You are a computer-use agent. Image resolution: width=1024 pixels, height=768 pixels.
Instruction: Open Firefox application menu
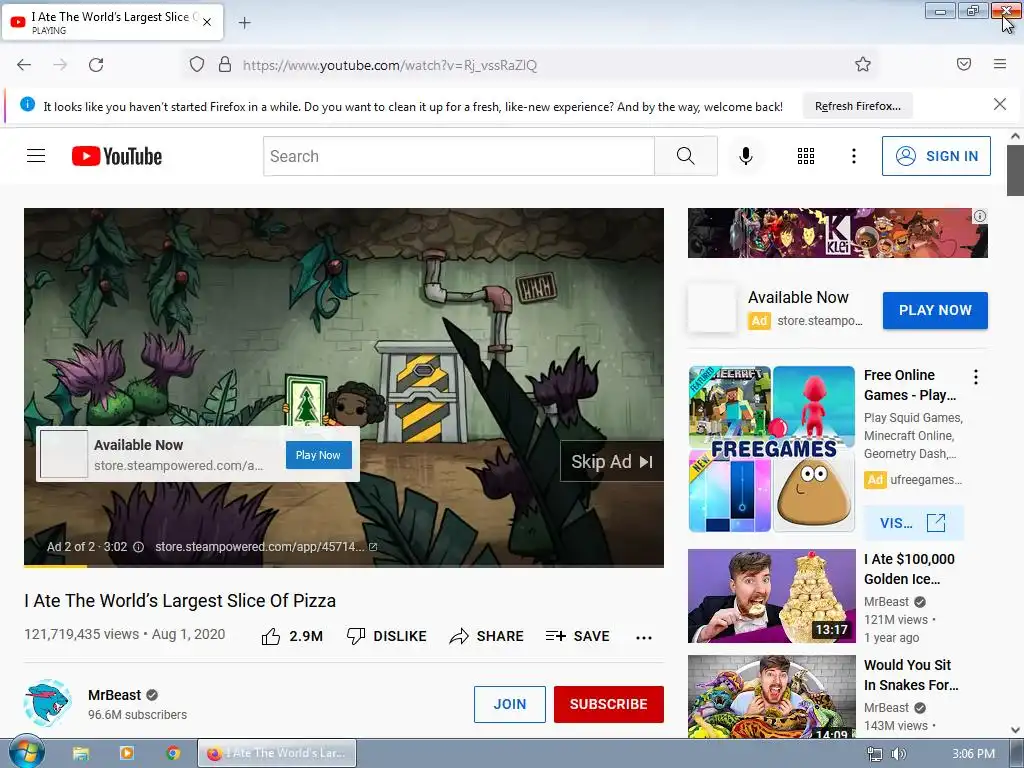[1000, 64]
